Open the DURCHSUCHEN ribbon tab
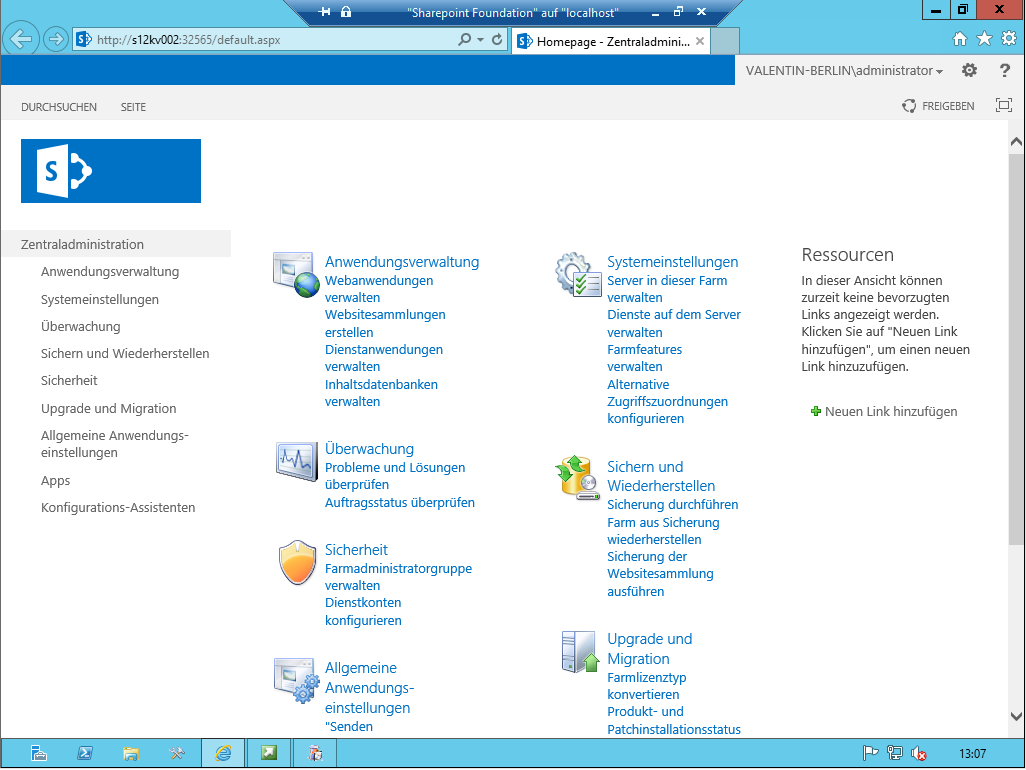 point(59,107)
